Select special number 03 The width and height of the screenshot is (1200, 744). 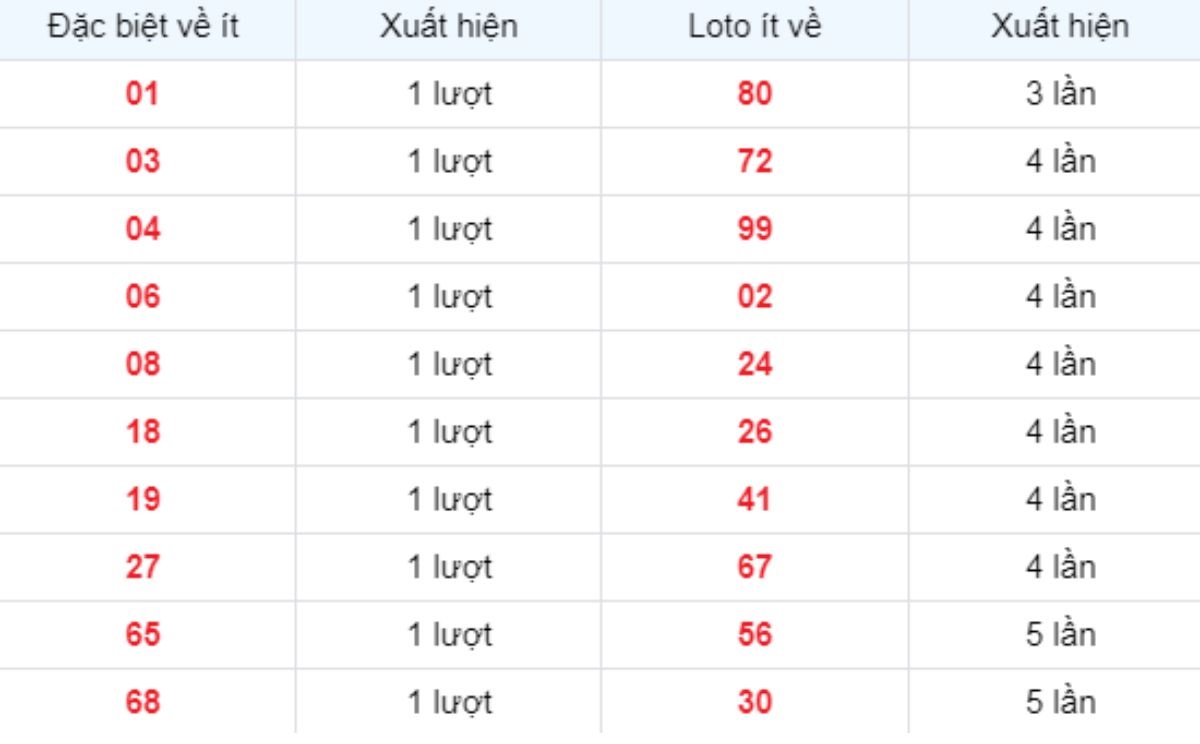coord(142,161)
